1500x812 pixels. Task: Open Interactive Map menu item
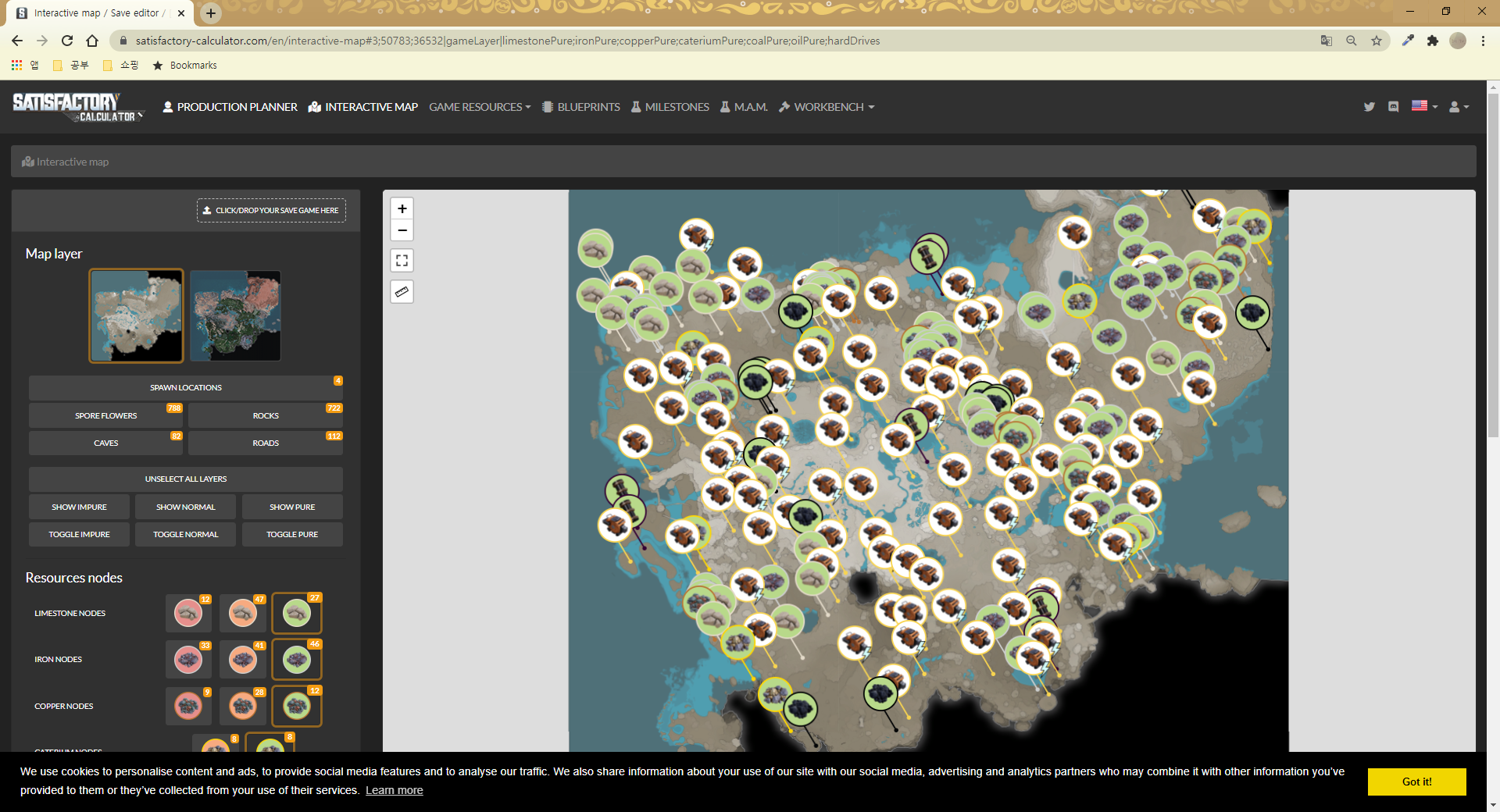(x=363, y=107)
